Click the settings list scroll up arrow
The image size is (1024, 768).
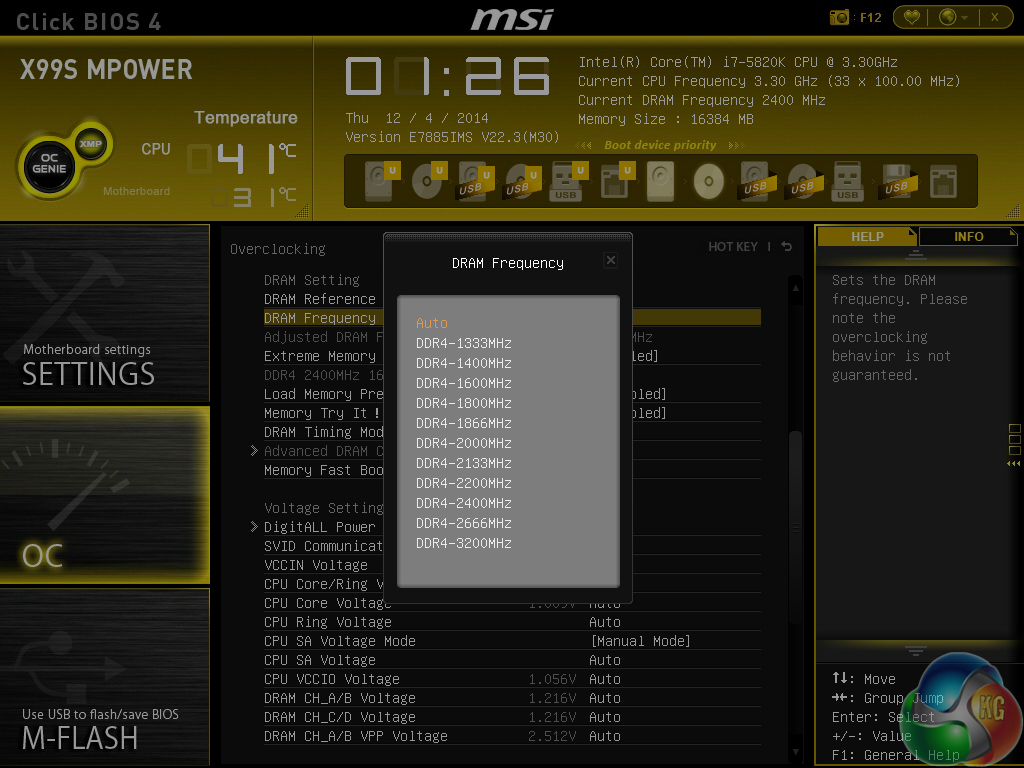point(795,287)
